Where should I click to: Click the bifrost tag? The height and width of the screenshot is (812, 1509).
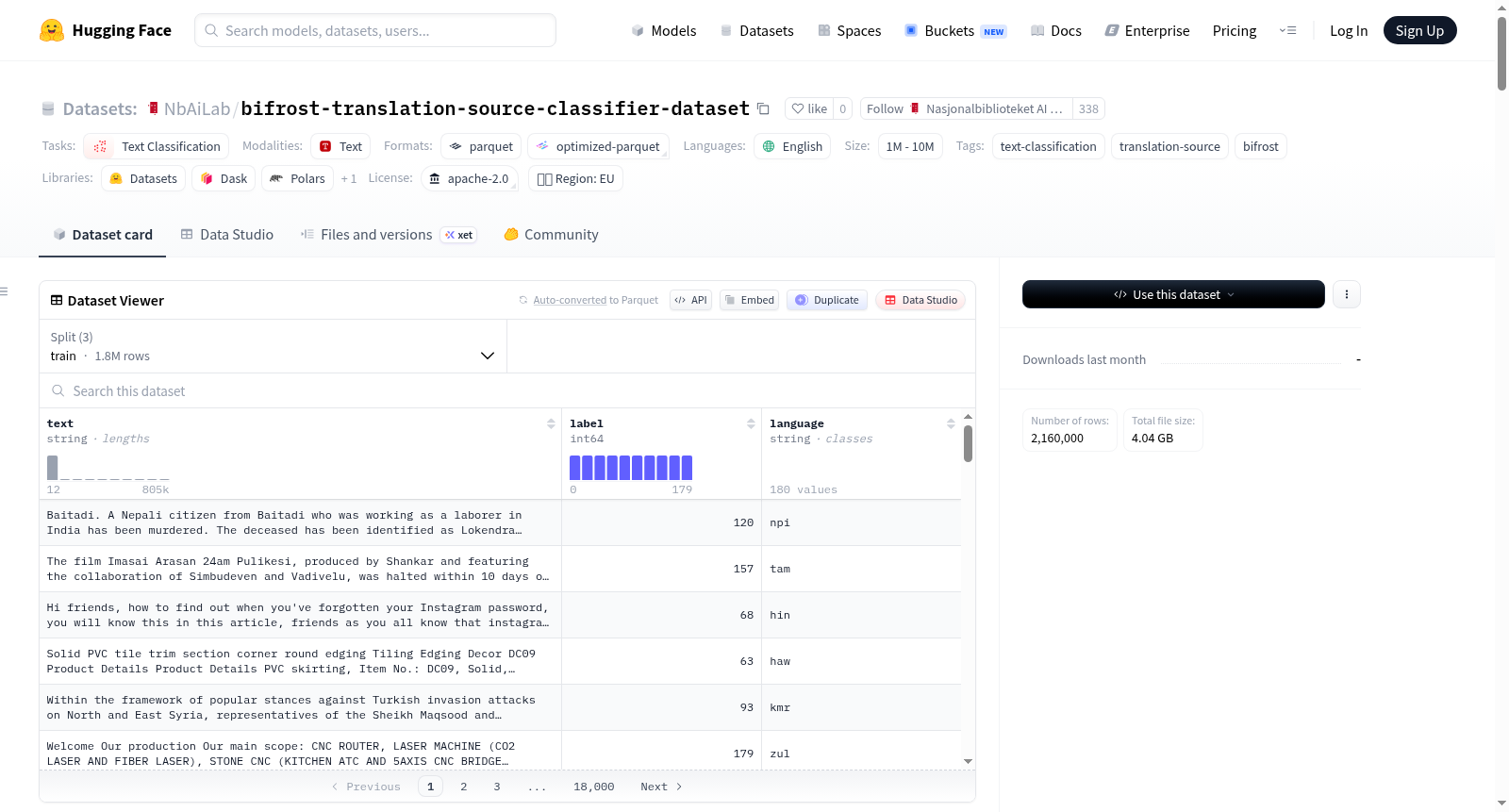1260,146
